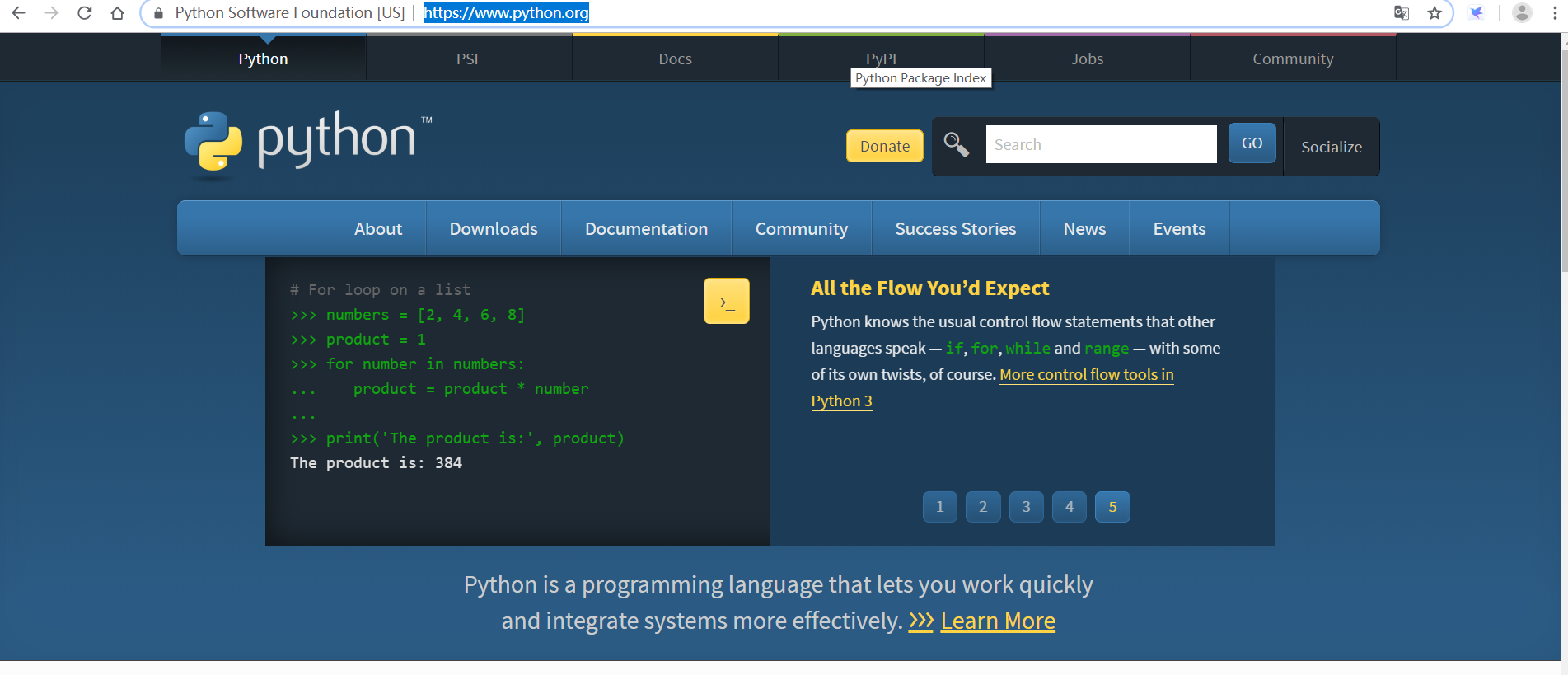The width and height of the screenshot is (1568, 675).
Task: Click the address bar URL
Action: pos(506,13)
